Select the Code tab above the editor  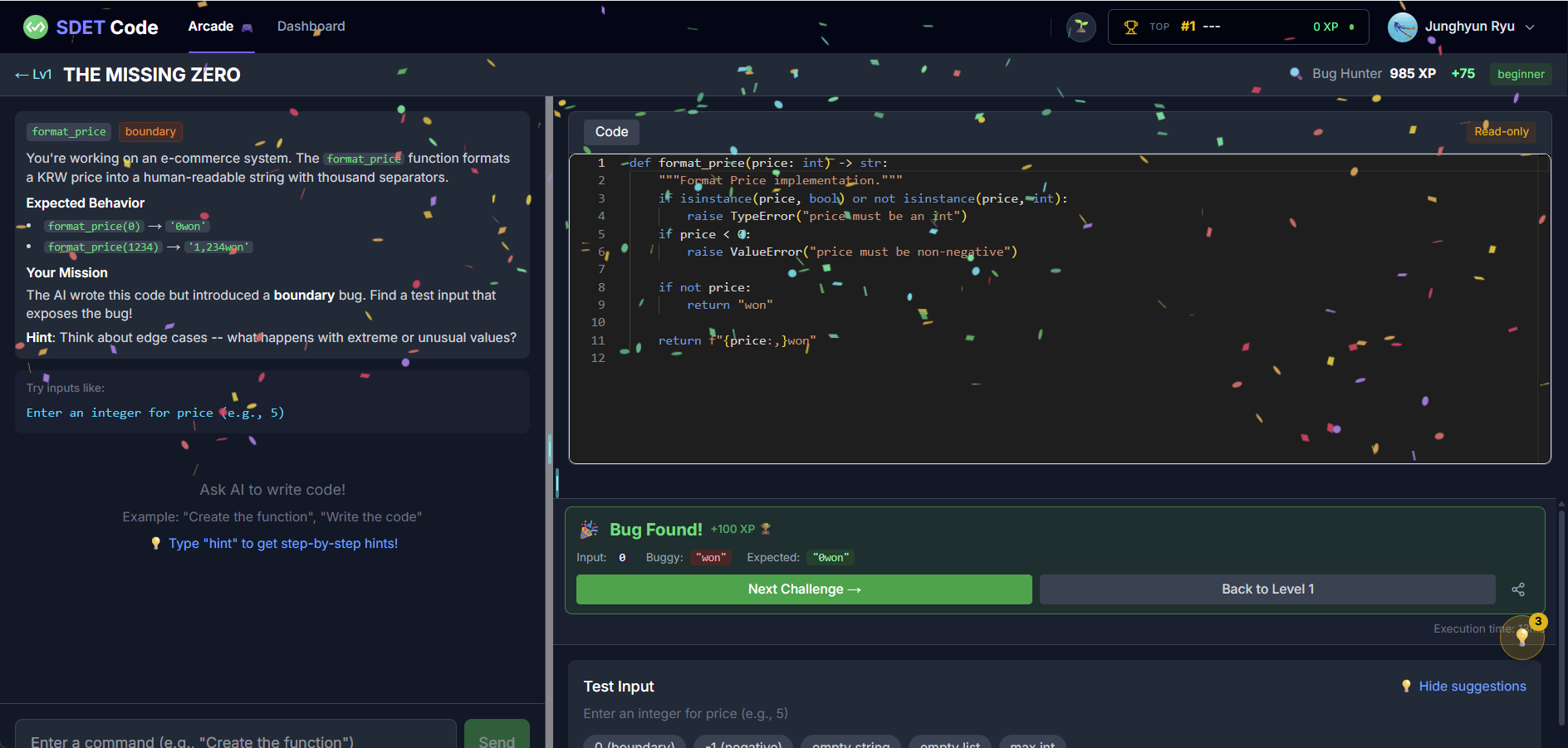(611, 131)
